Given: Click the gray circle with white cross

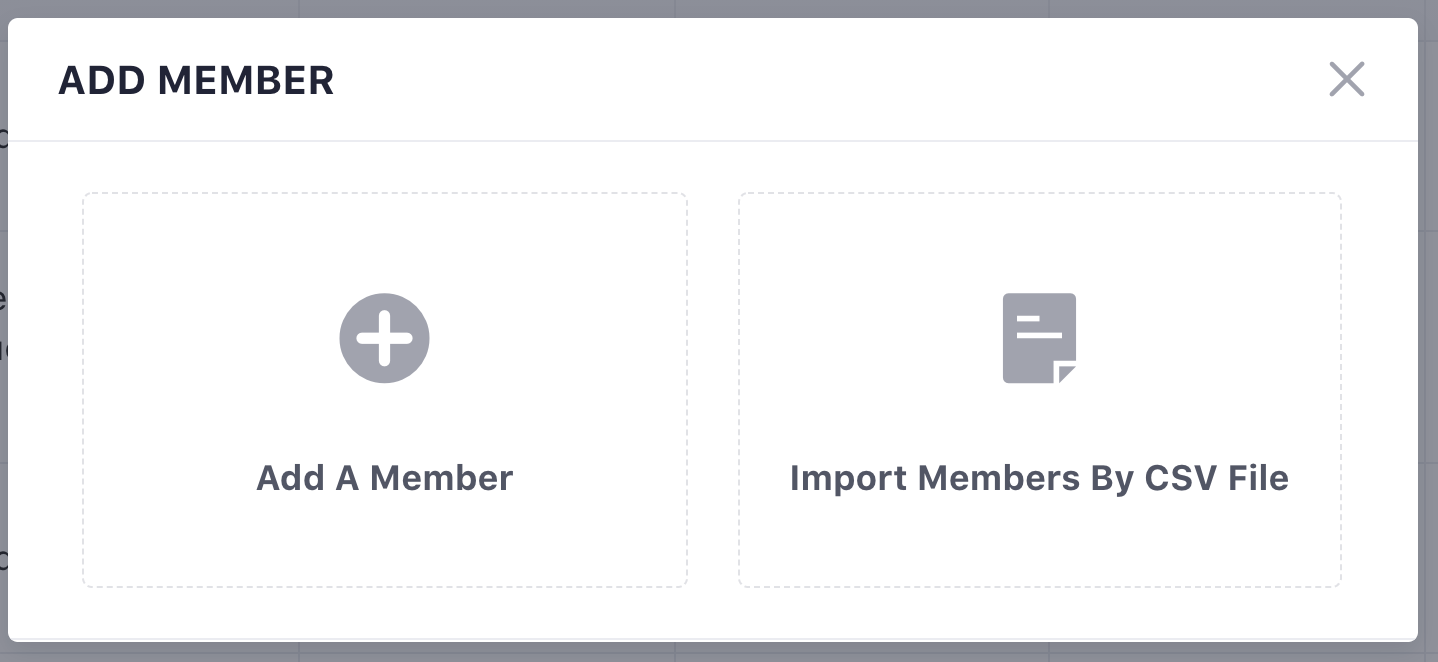Looking at the screenshot, I should [x=384, y=338].
